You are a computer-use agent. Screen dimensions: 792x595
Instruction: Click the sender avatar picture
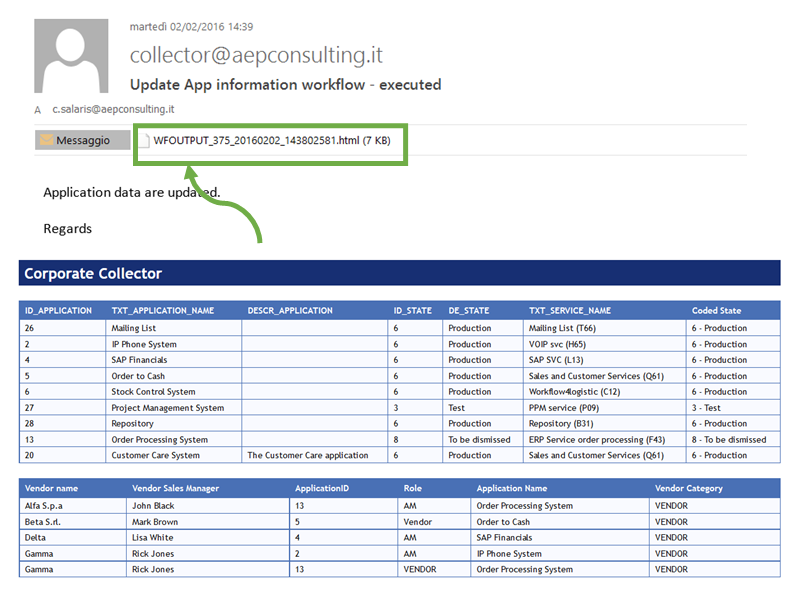click(x=71, y=56)
